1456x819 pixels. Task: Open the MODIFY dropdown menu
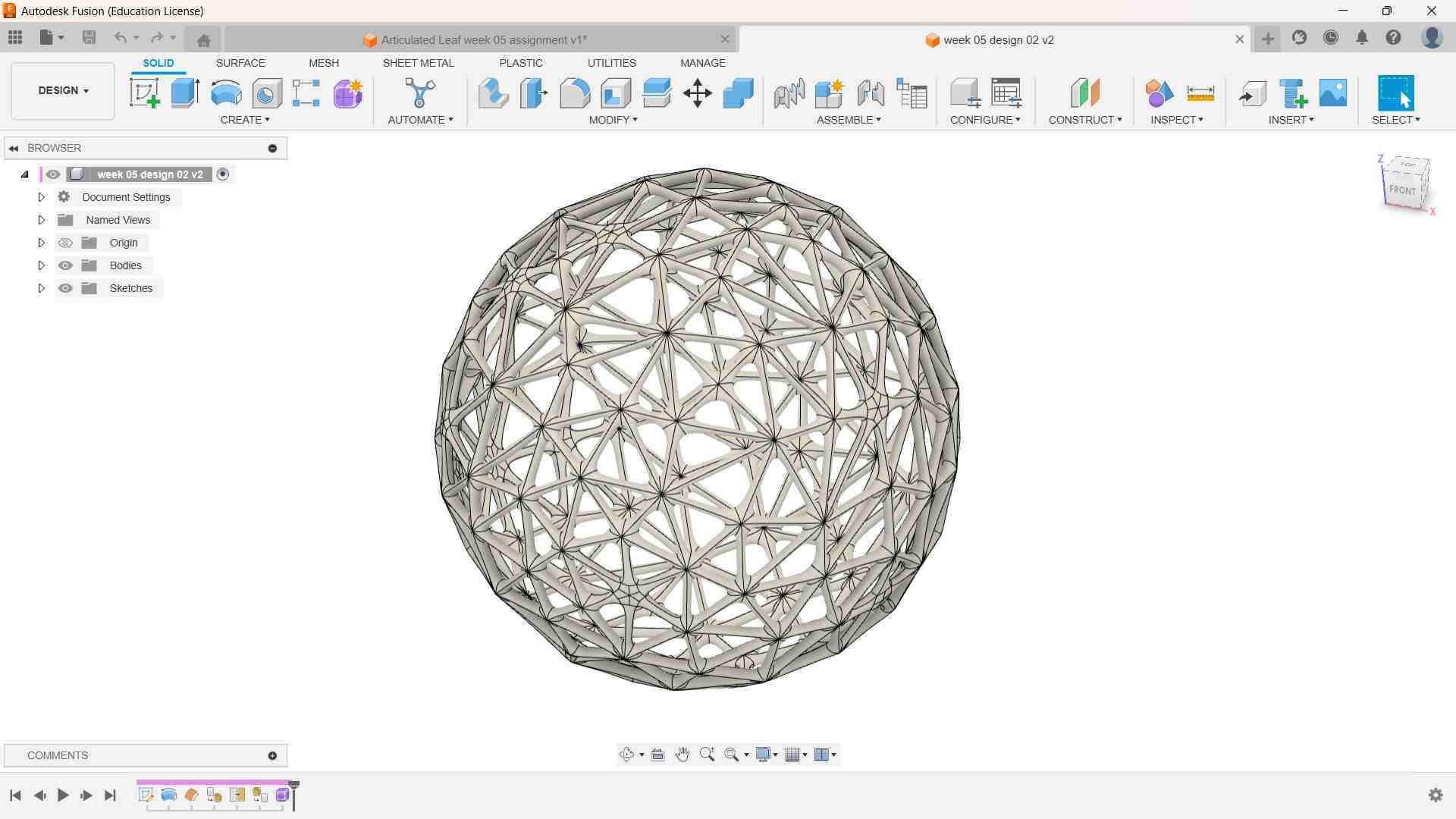(613, 120)
